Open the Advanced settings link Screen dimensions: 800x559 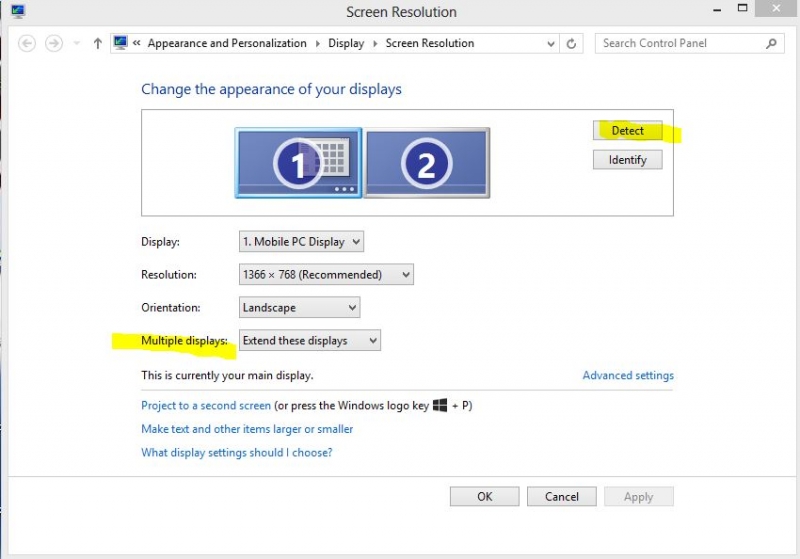(628, 376)
